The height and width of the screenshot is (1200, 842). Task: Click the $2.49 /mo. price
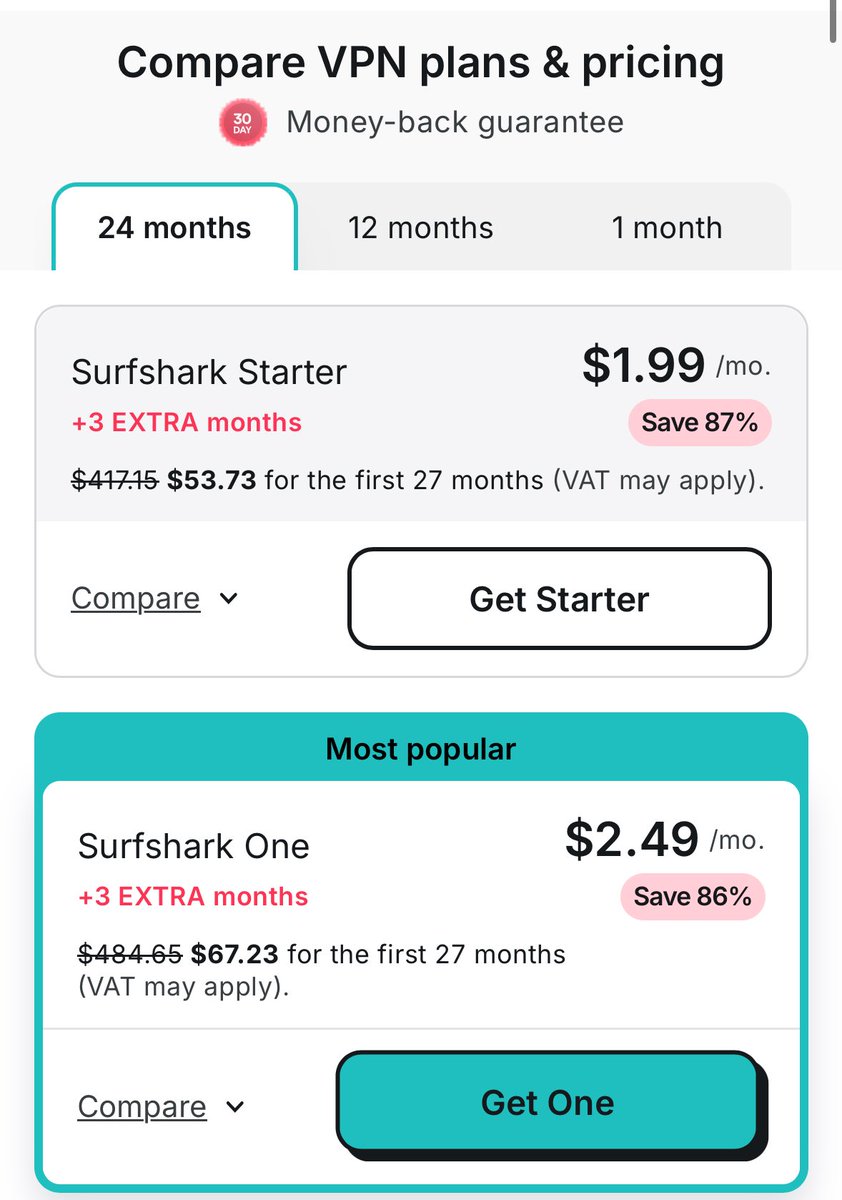[x=665, y=838]
